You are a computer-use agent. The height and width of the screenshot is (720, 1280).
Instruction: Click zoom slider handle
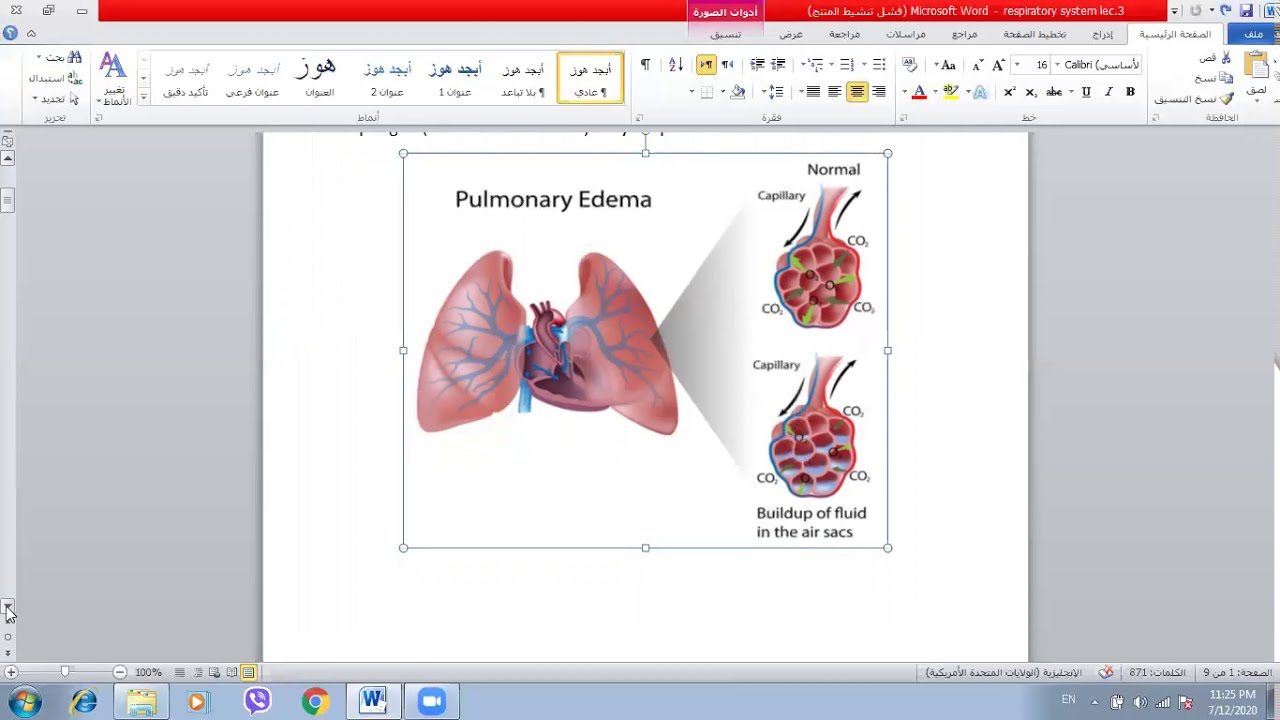tap(65, 672)
